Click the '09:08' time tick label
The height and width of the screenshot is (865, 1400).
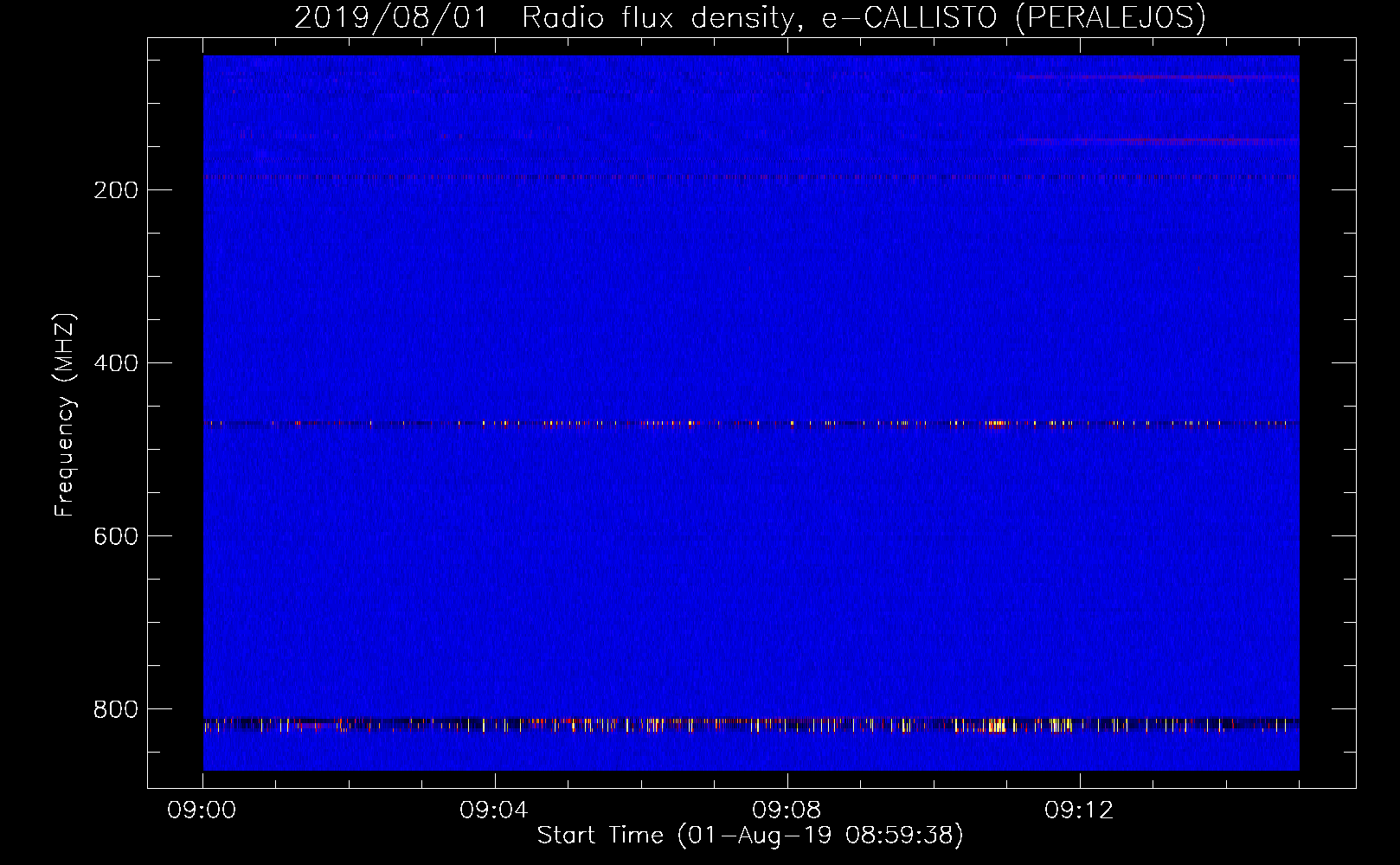click(787, 811)
